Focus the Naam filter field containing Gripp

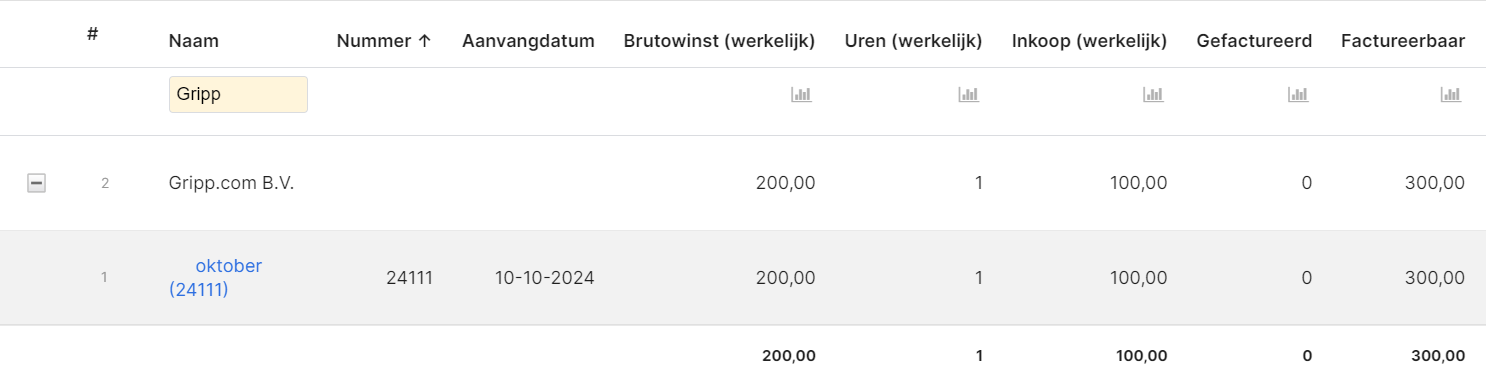[x=238, y=94]
